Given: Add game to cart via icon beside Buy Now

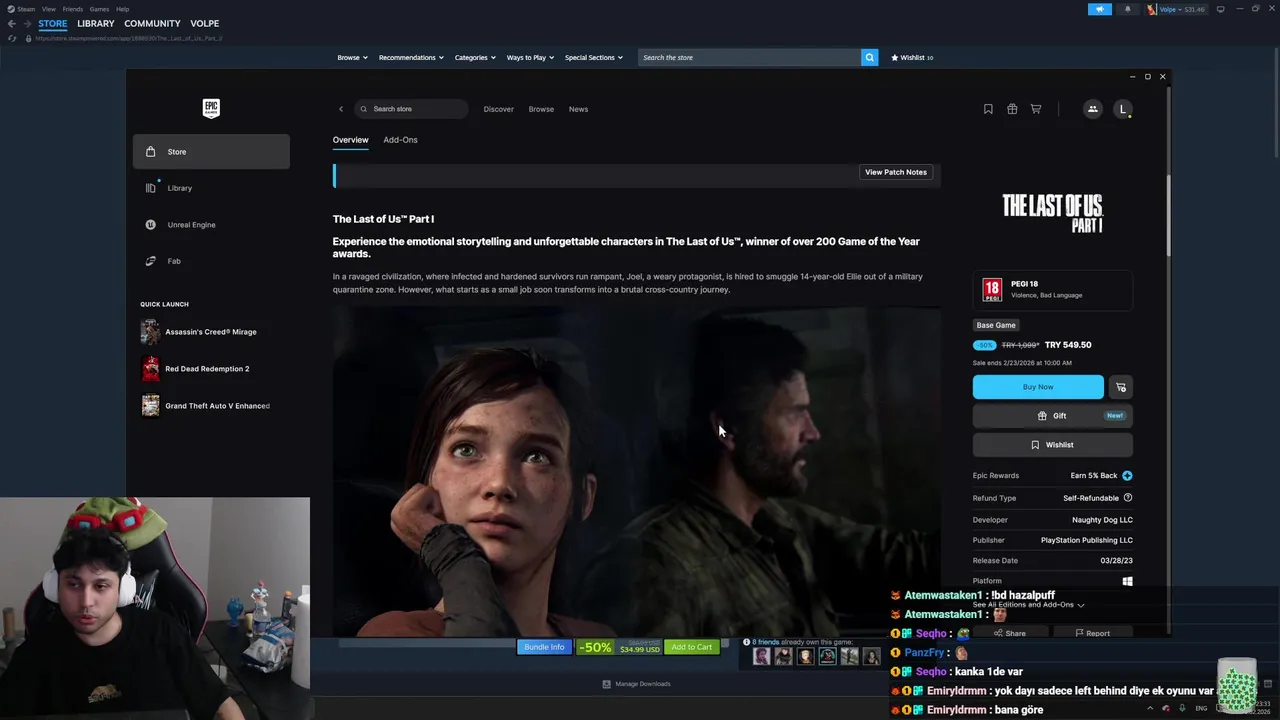Looking at the screenshot, I should point(1121,387).
